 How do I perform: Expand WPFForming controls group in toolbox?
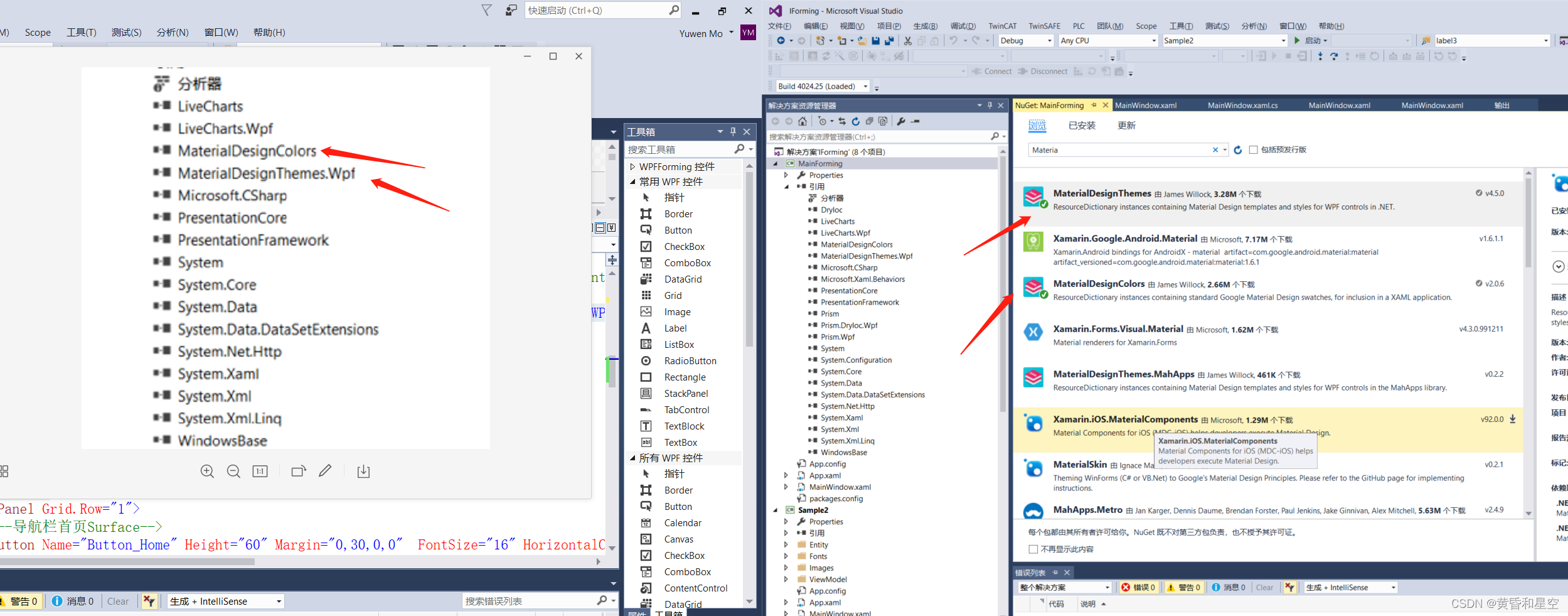pyautogui.click(x=632, y=167)
